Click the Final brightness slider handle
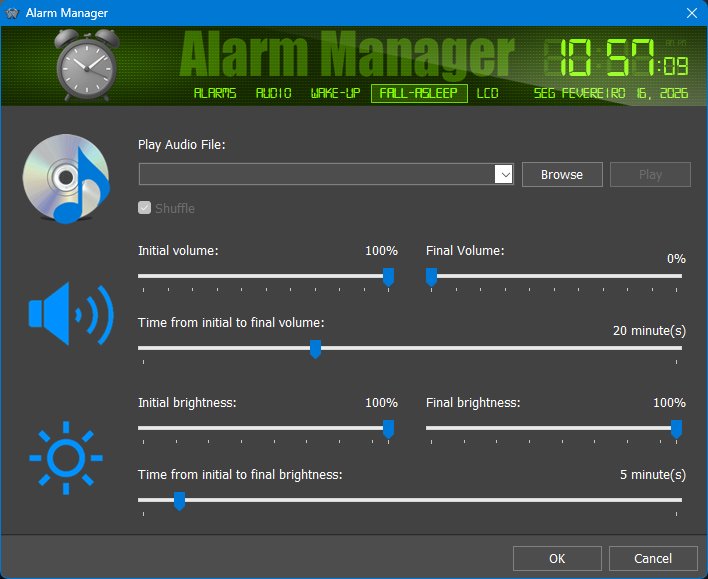This screenshot has height=579, width=708. click(676, 429)
